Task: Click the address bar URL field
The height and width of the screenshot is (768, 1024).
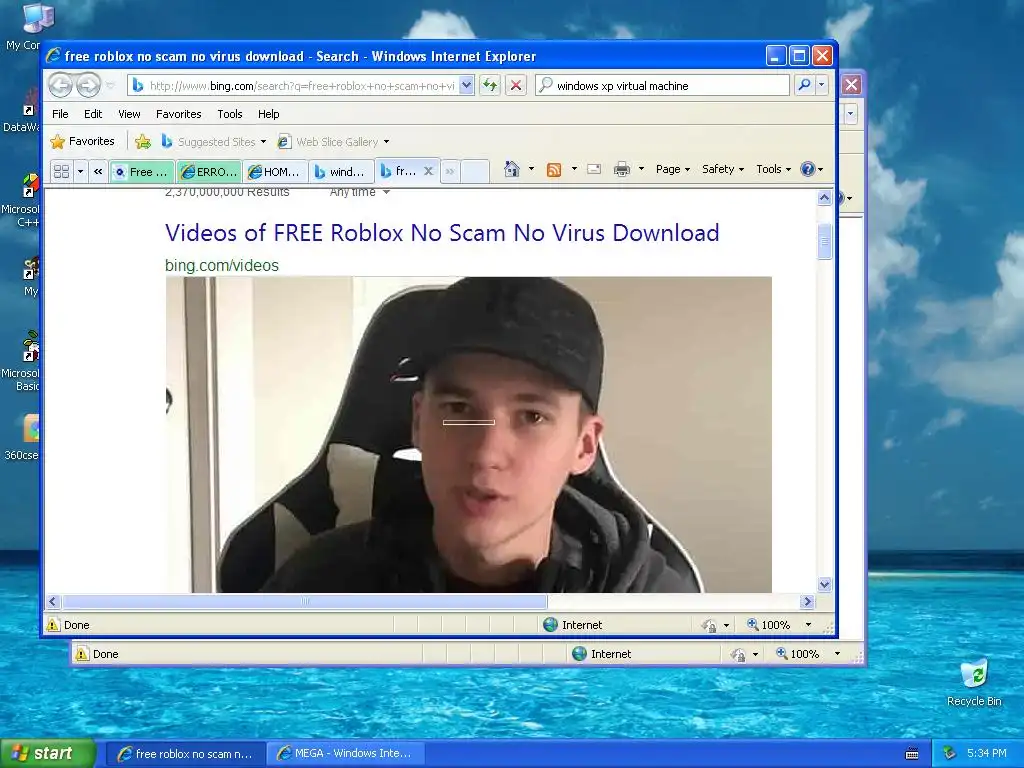Action: [x=300, y=86]
